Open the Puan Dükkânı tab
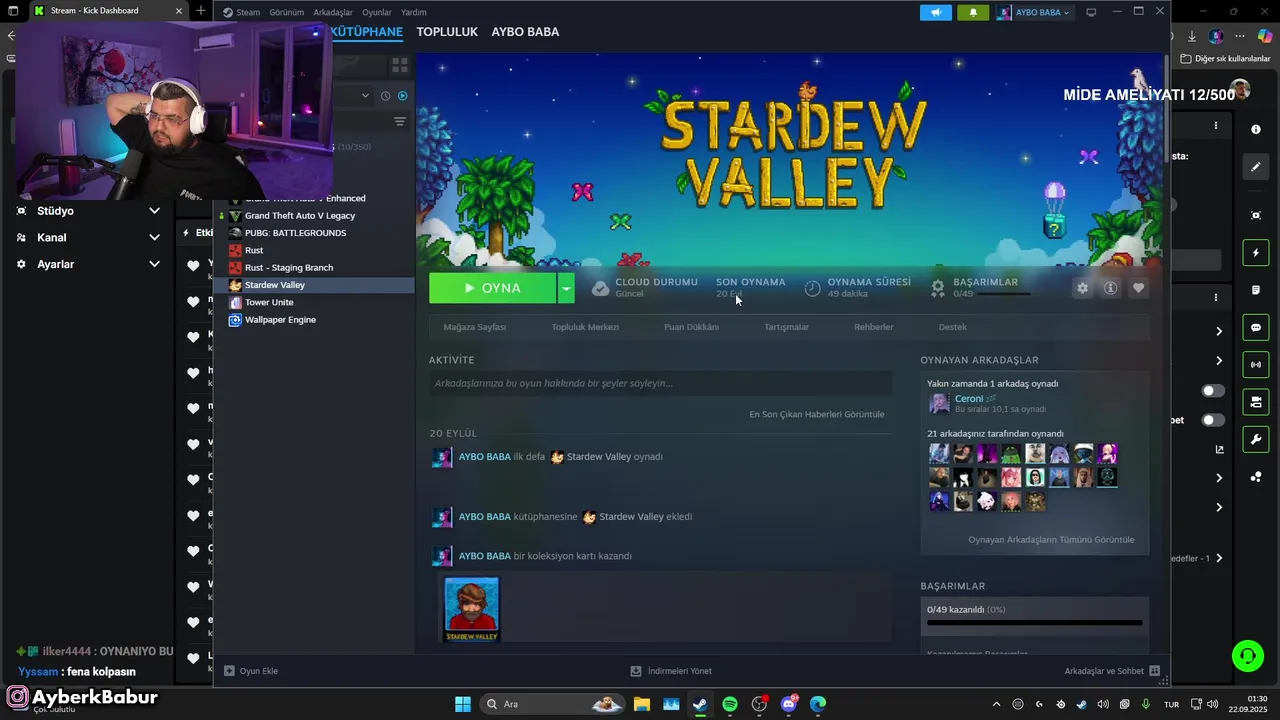Screen dimensions: 1280x720 pos(691,327)
